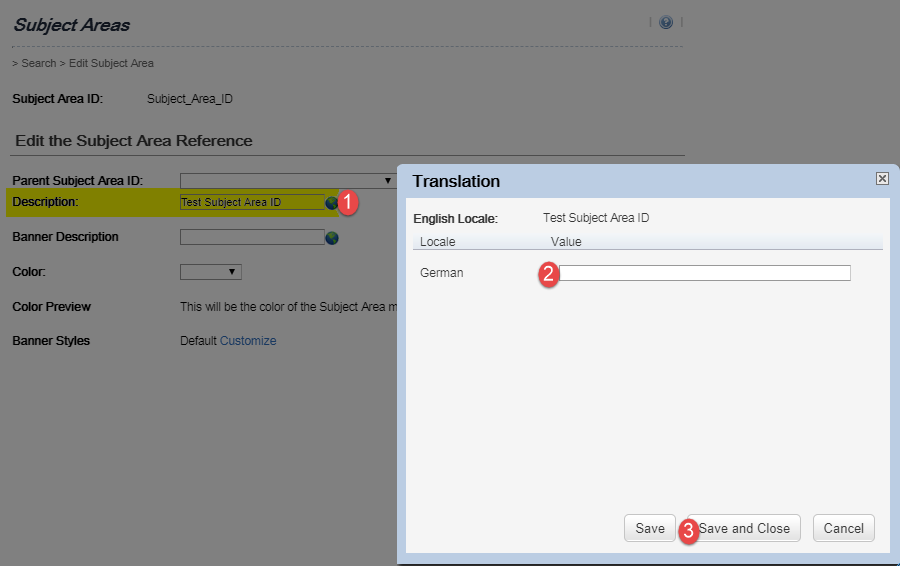Screen dimensions: 900x566
Task: Go to Search in the breadcrumb
Action: point(38,63)
